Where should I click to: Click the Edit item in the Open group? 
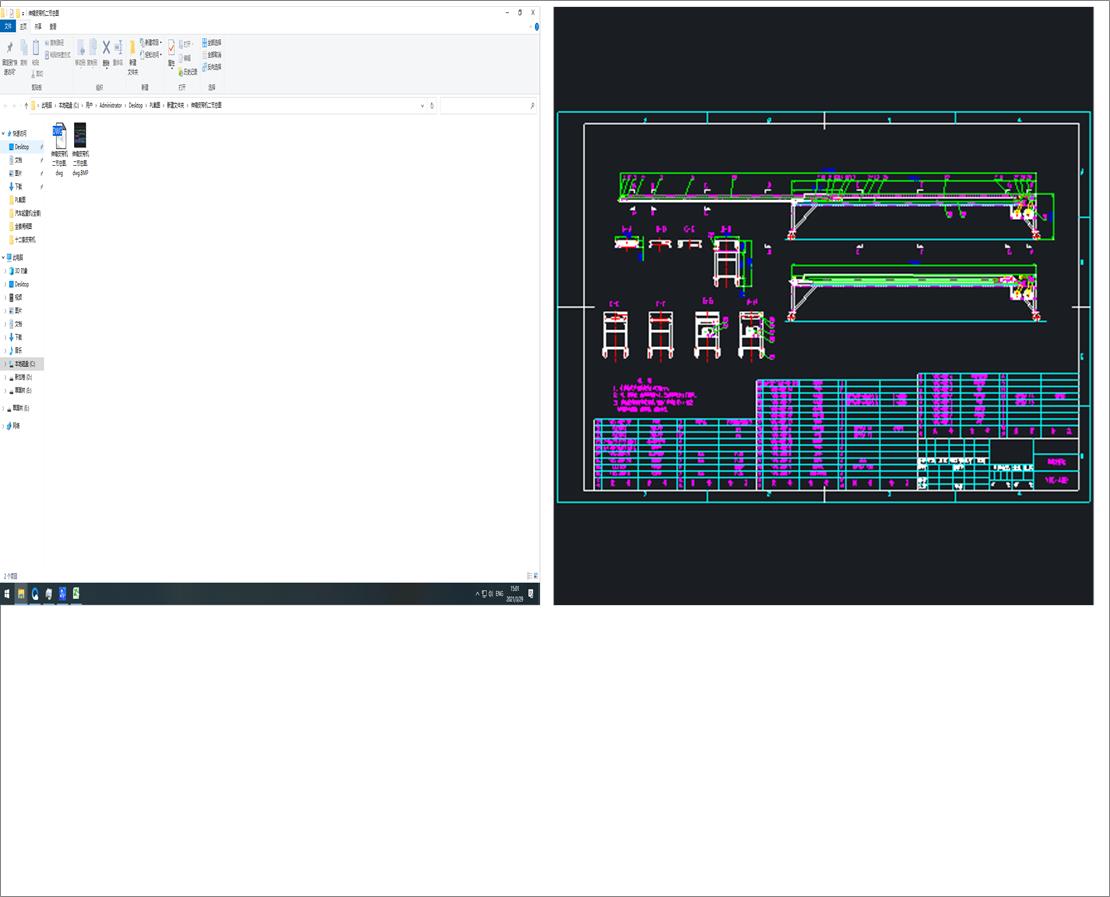pos(185,58)
